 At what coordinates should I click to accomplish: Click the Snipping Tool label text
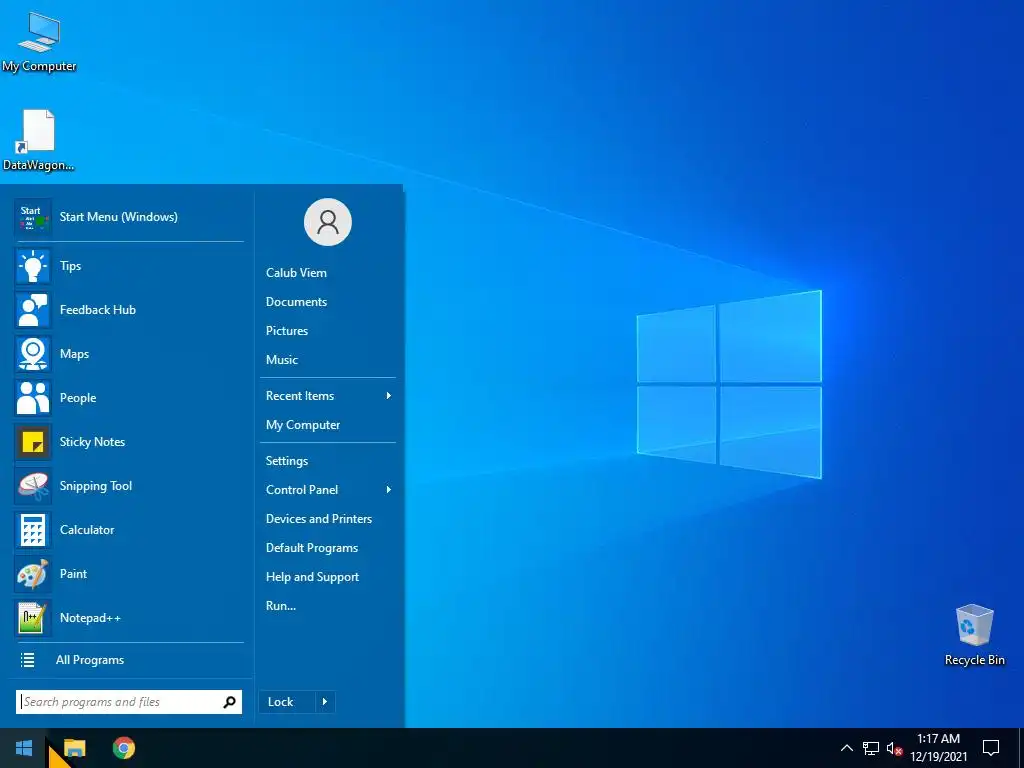tap(95, 486)
